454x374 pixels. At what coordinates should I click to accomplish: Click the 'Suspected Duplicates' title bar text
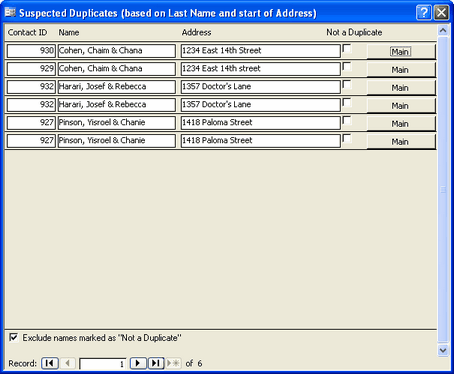coord(168,13)
